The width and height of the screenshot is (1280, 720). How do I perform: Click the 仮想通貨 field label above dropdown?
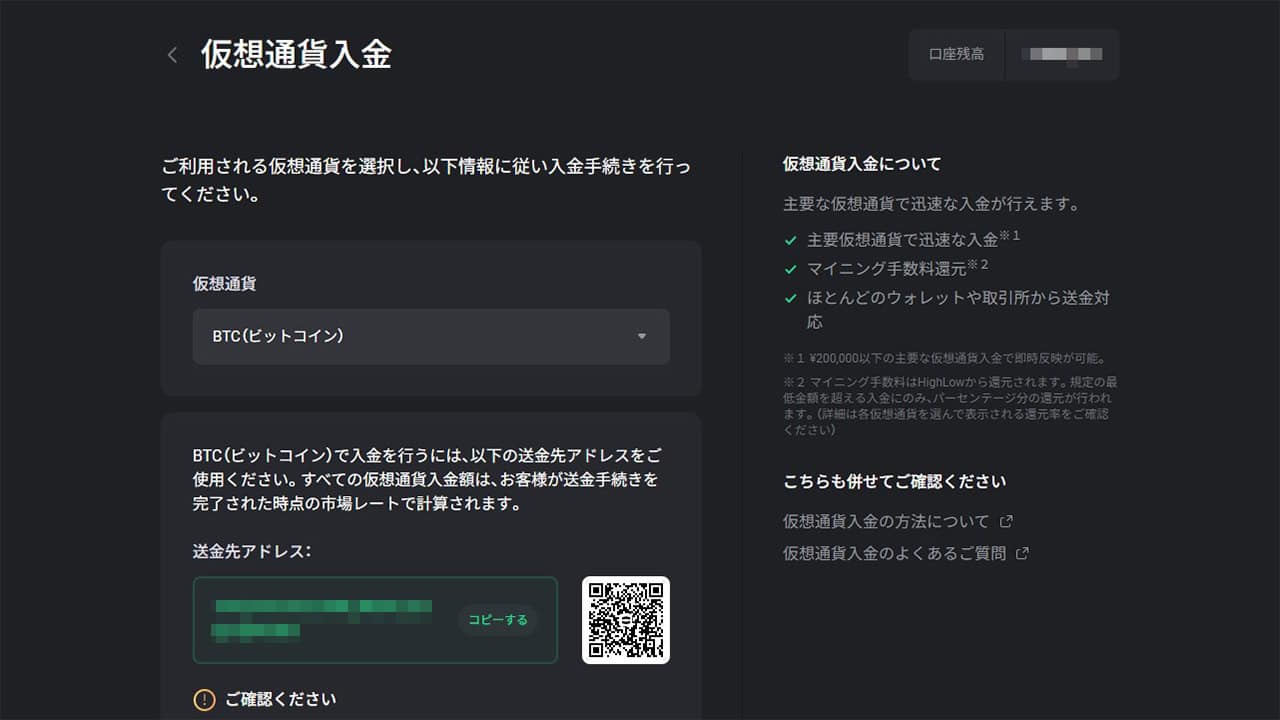(x=224, y=284)
